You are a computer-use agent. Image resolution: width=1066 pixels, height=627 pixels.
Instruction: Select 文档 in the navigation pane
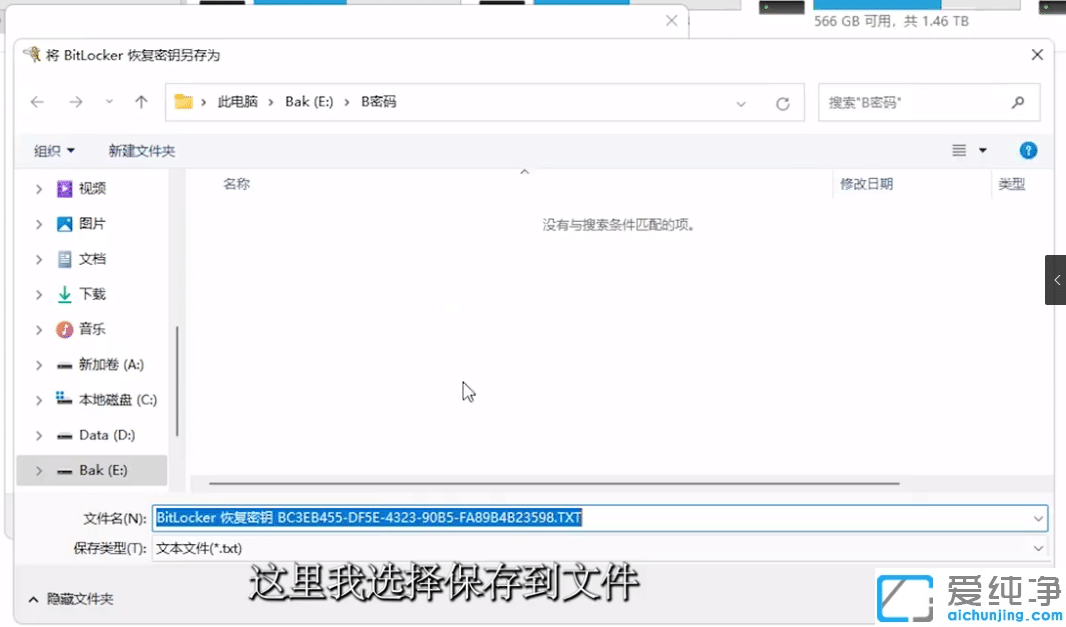click(x=92, y=259)
